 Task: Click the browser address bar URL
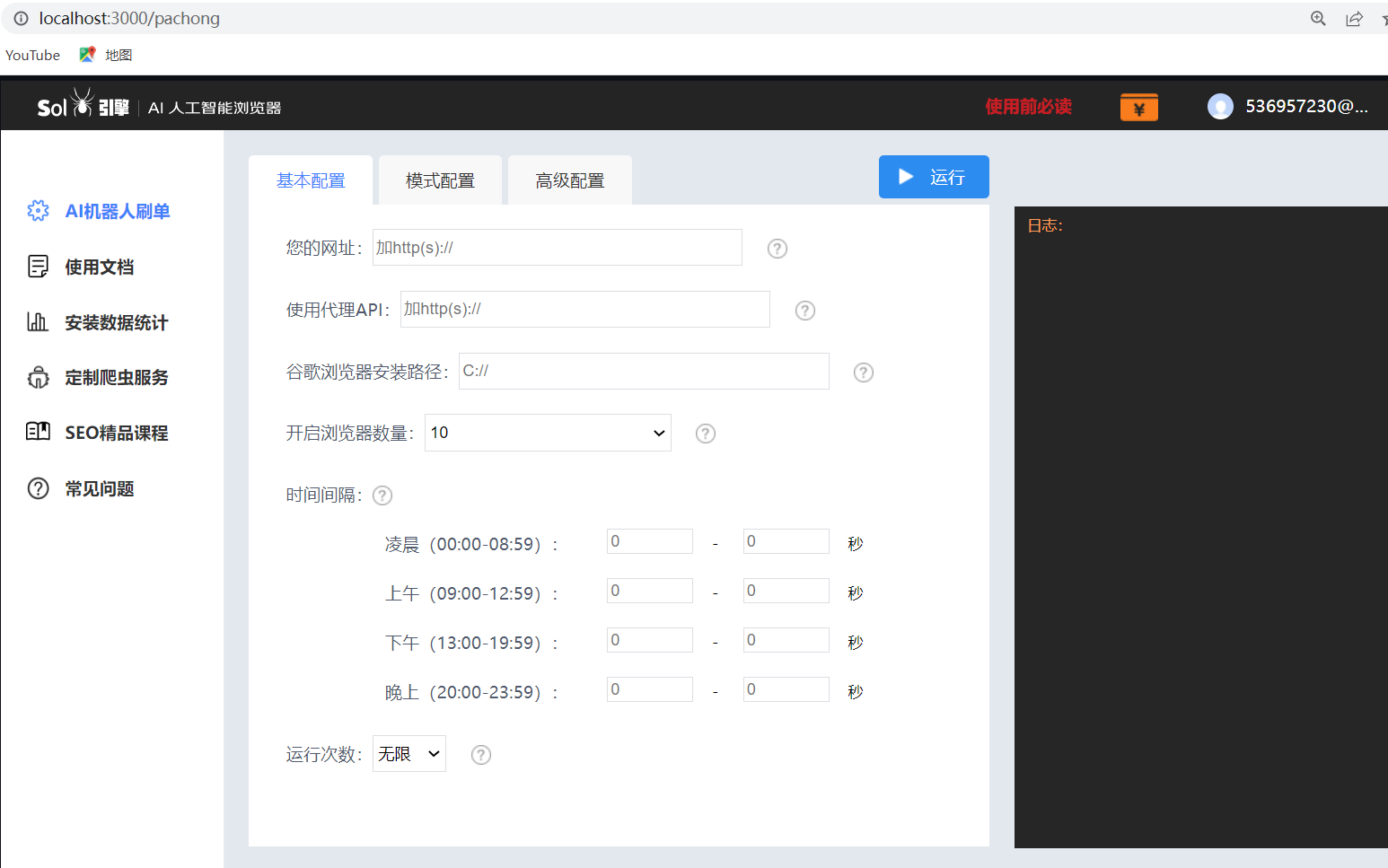(x=129, y=18)
